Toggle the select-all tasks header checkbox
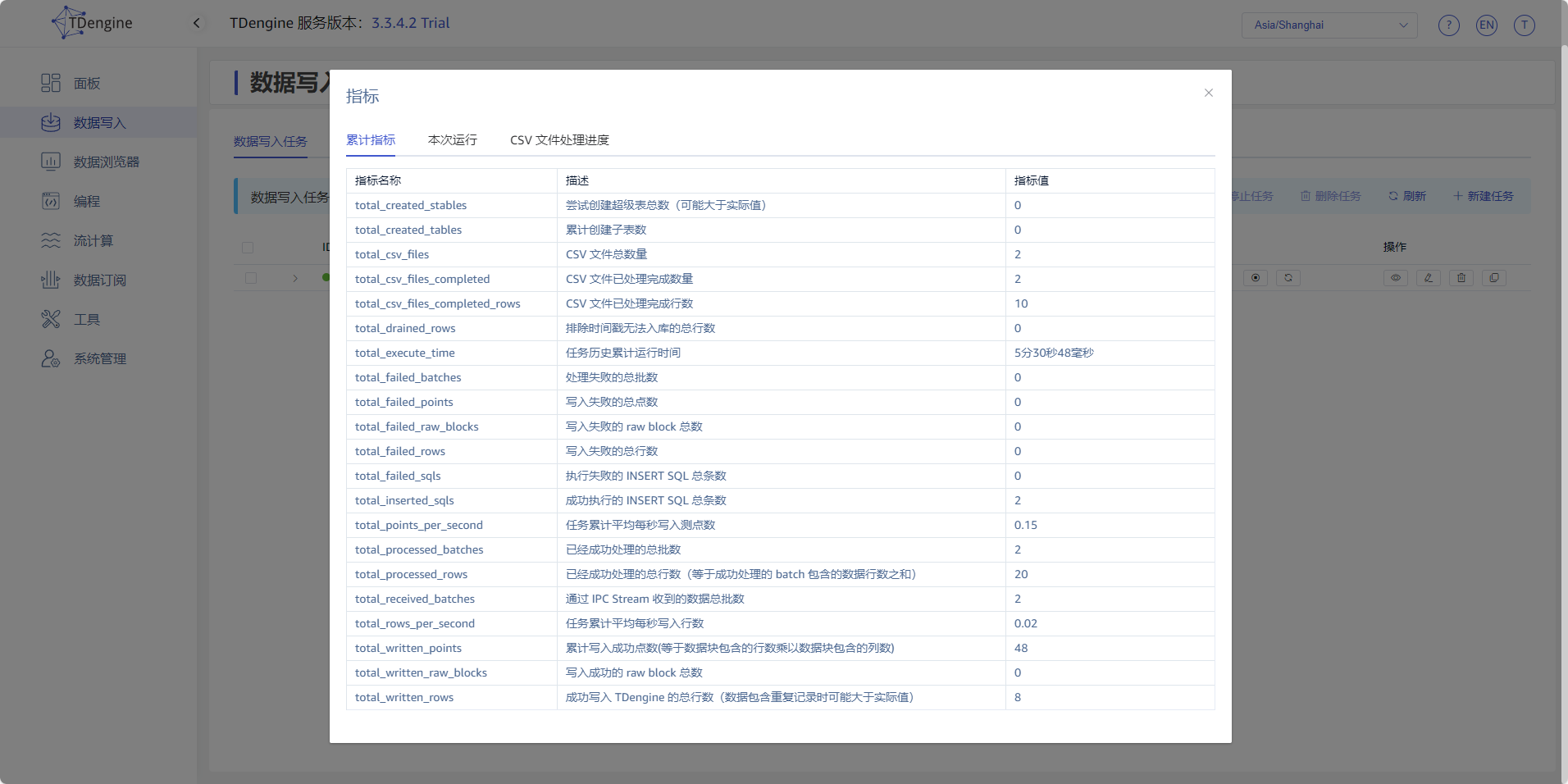 coord(248,247)
